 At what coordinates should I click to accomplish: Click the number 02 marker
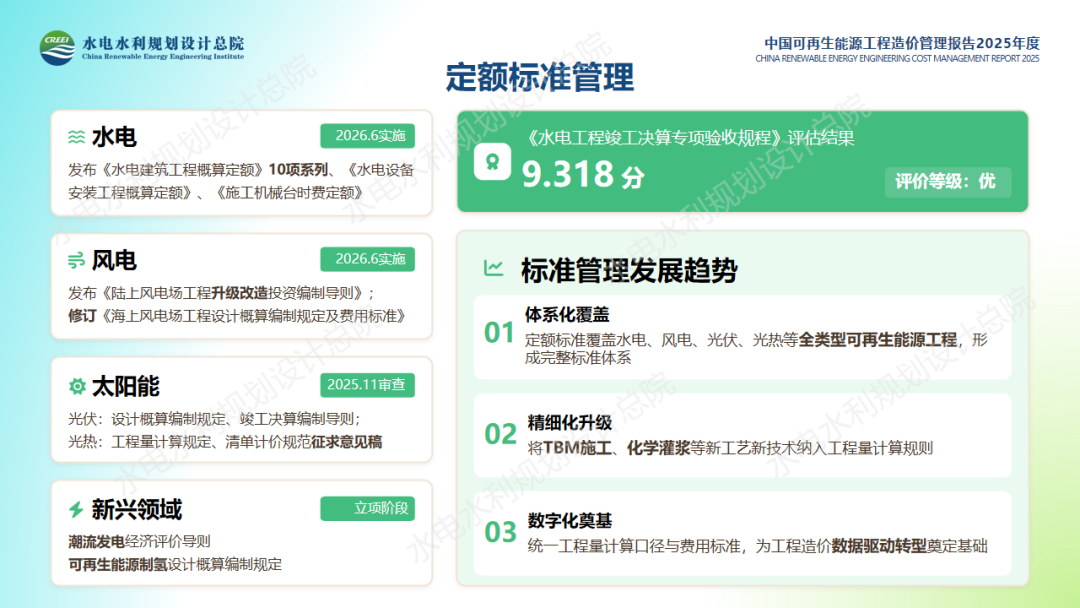tap(500, 434)
